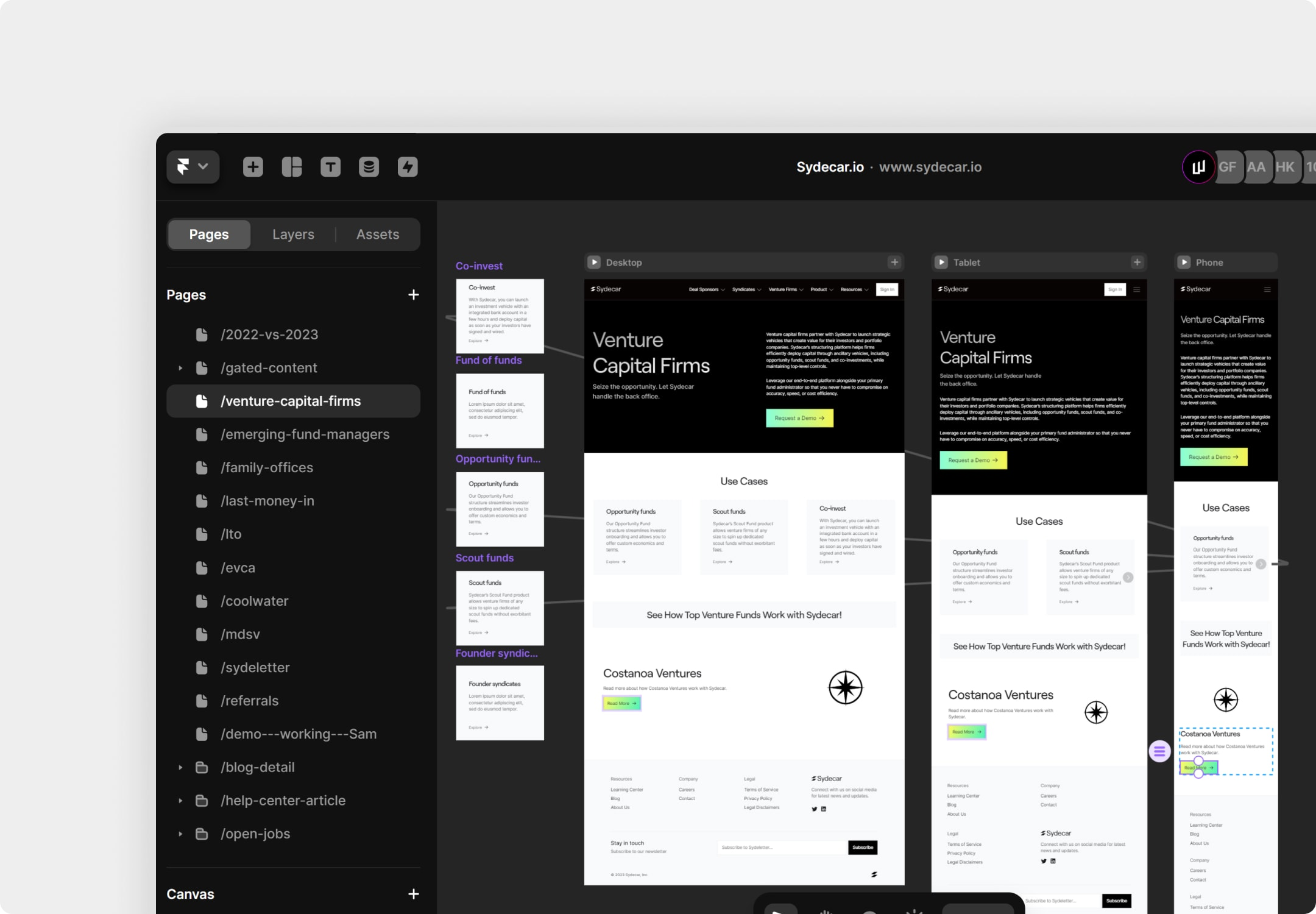Click the /open-jobs folder icon
The width and height of the screenshot is (1316, 914).
[202, 834]
